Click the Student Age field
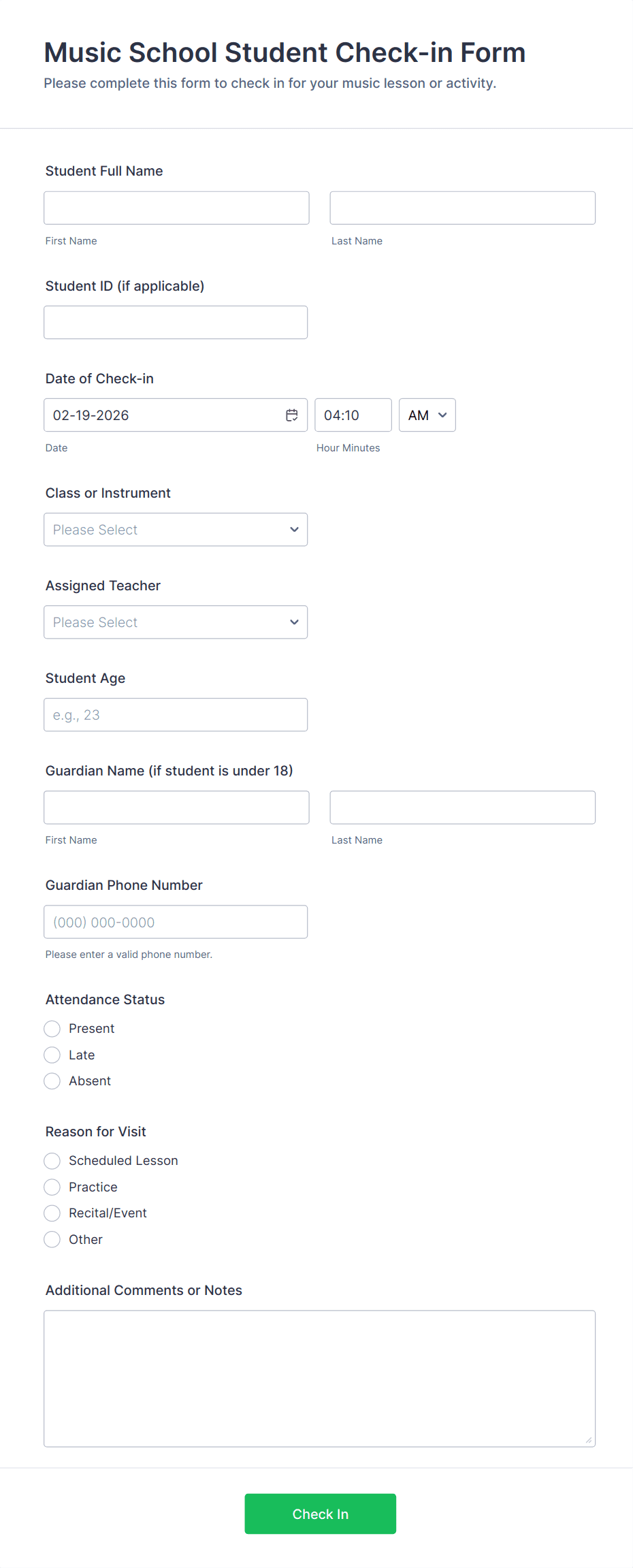The image size is (633, 1568). (x=176, y=715)
